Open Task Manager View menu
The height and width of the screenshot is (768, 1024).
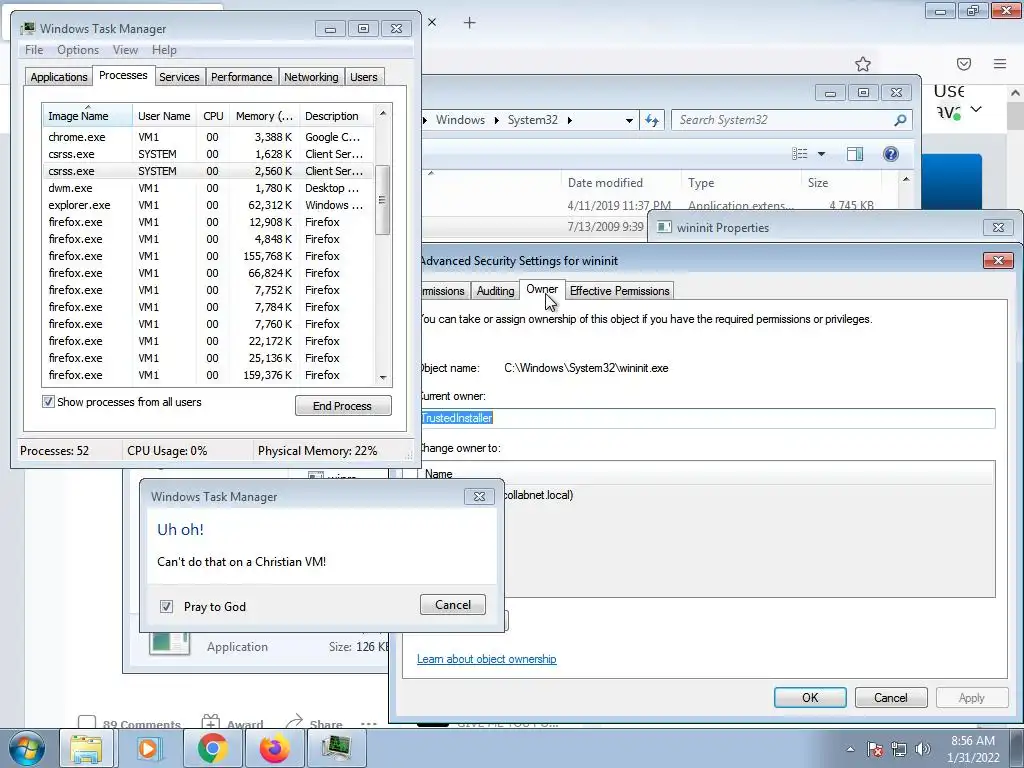[x=125, y=50]
